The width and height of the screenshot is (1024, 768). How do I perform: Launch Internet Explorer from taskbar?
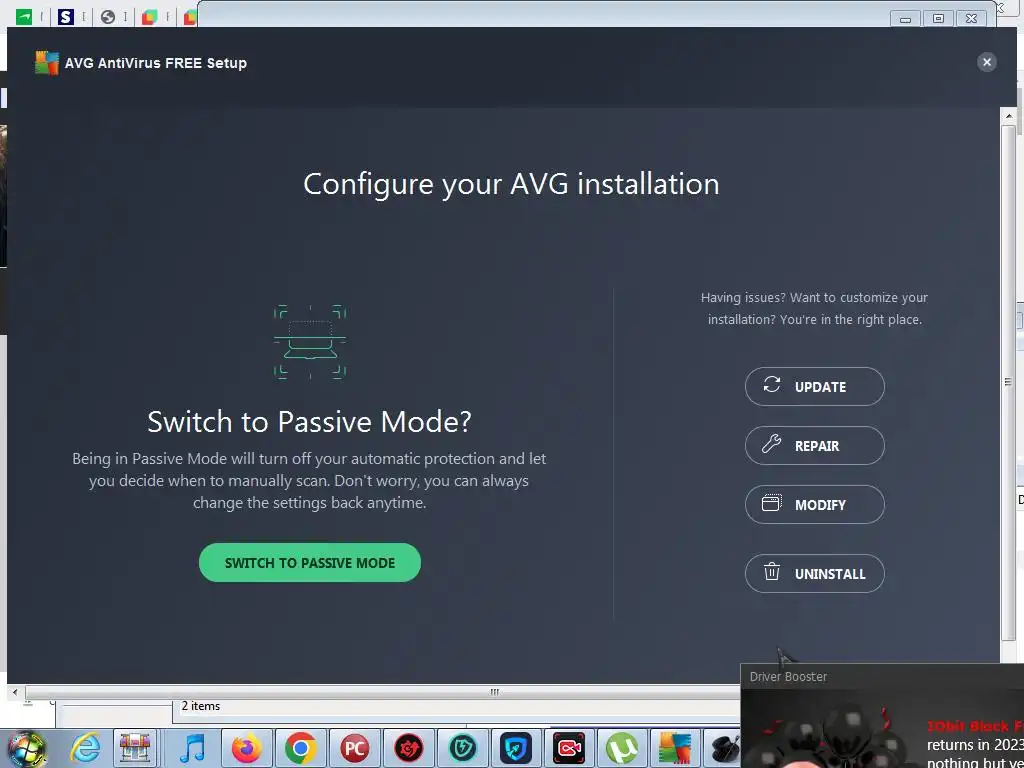pos(85,748)
